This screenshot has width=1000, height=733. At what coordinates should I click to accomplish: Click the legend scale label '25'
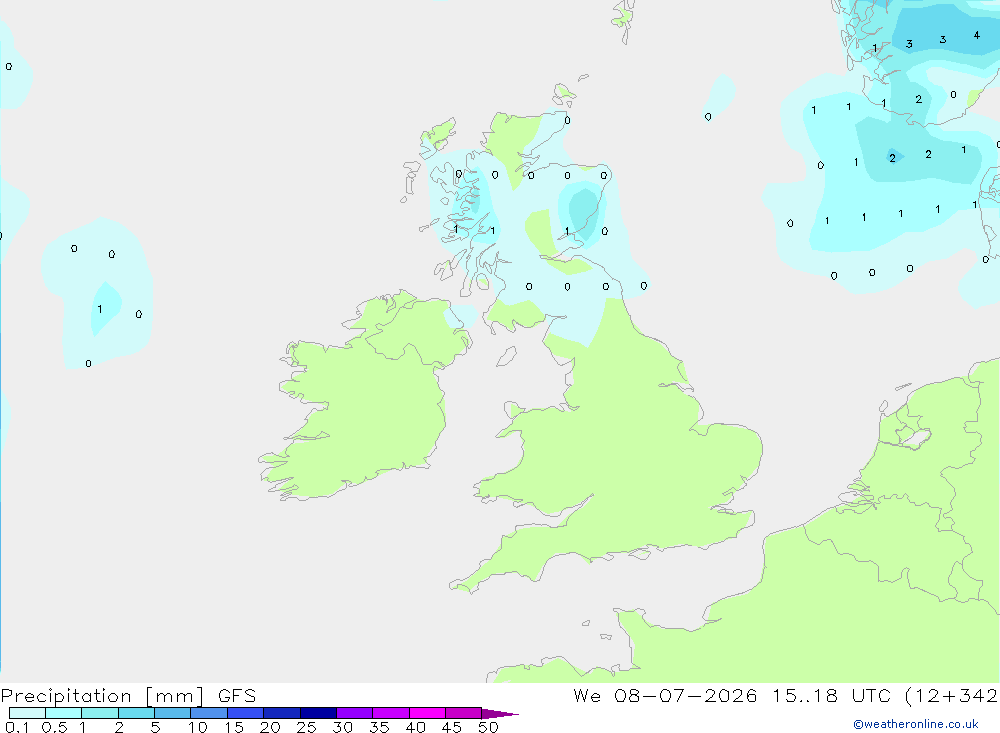coord(306,727)
